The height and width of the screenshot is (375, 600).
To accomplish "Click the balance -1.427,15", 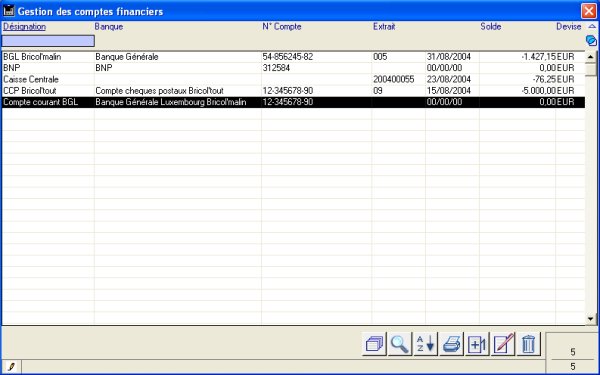I will [538, 57].
